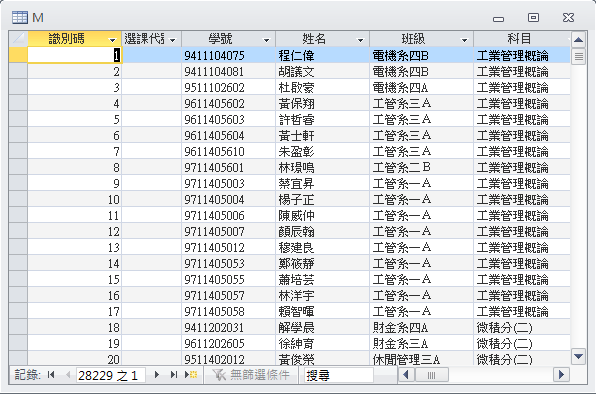Click left arrow of horizontal scrollbar
The width and height of the screenshot is (596, 394).
tap(406, 375)
